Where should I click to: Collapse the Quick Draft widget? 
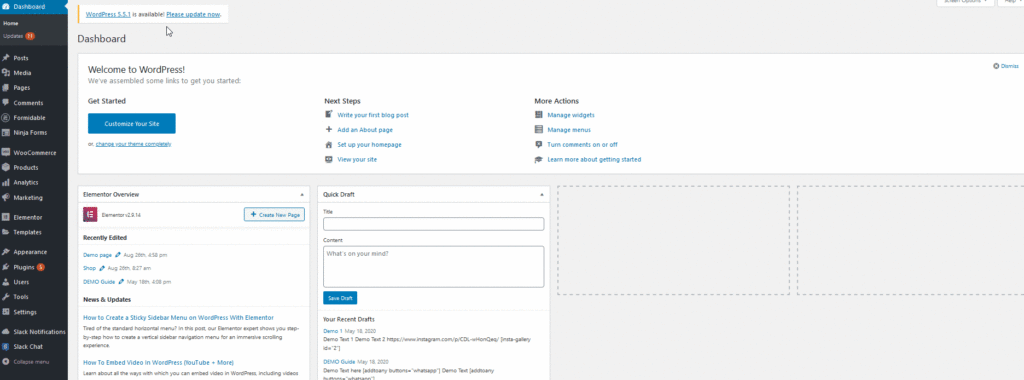point(541,195)
